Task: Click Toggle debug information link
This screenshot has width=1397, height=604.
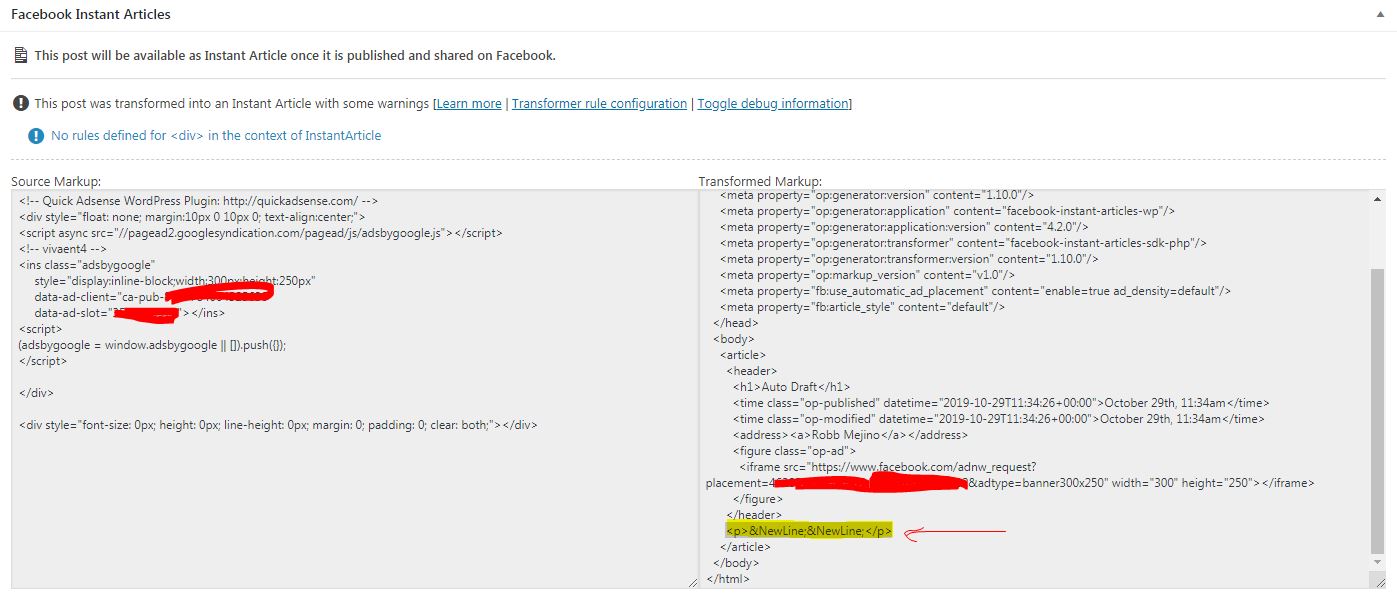Action: (x=773, y=104)
